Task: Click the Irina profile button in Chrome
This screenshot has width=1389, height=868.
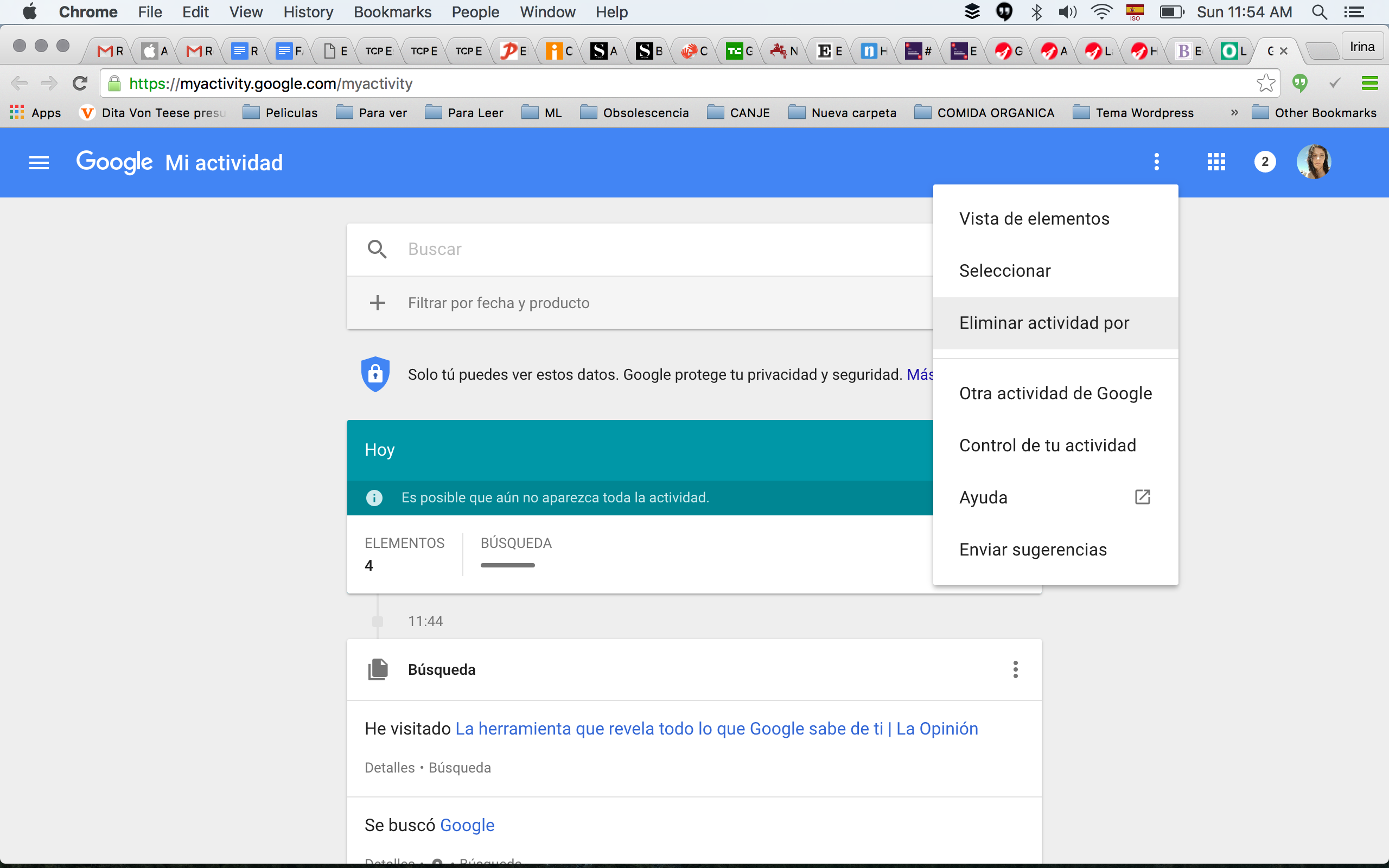Action: [x=1362, y=47]
